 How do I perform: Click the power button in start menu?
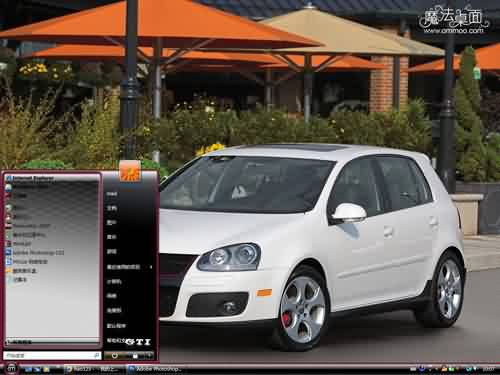114,356
